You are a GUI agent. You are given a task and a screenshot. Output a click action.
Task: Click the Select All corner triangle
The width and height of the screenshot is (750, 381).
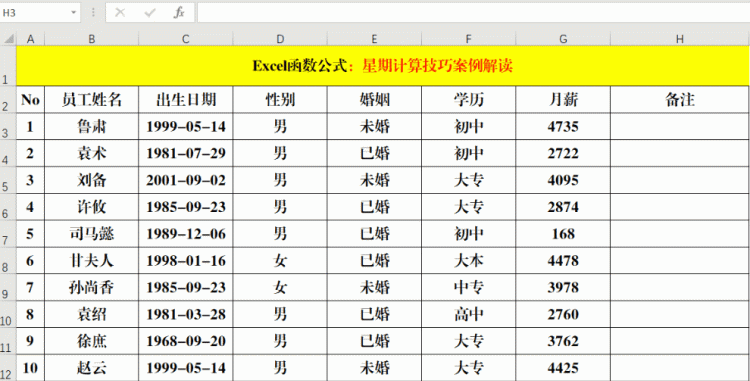click(x=8, y=39)
